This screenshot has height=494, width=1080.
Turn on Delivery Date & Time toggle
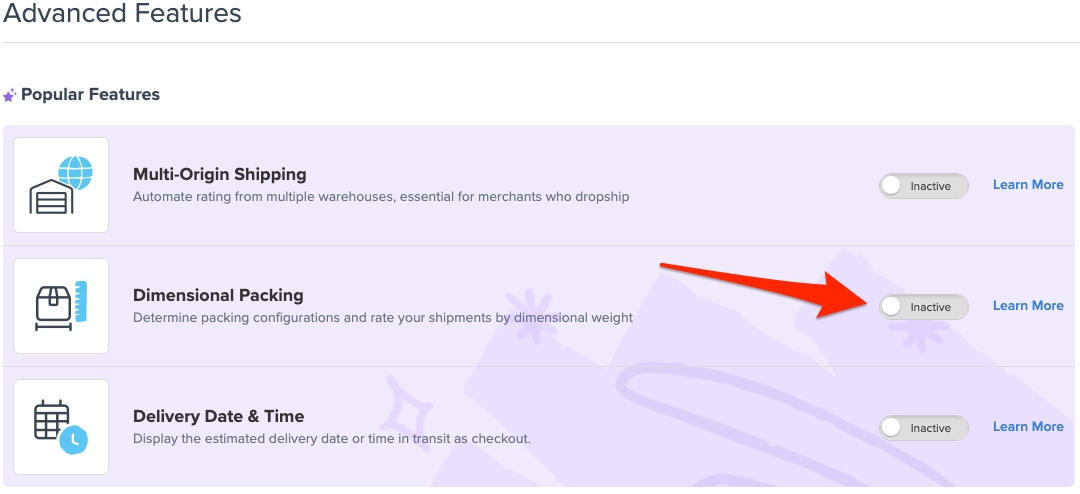point(923,428)
